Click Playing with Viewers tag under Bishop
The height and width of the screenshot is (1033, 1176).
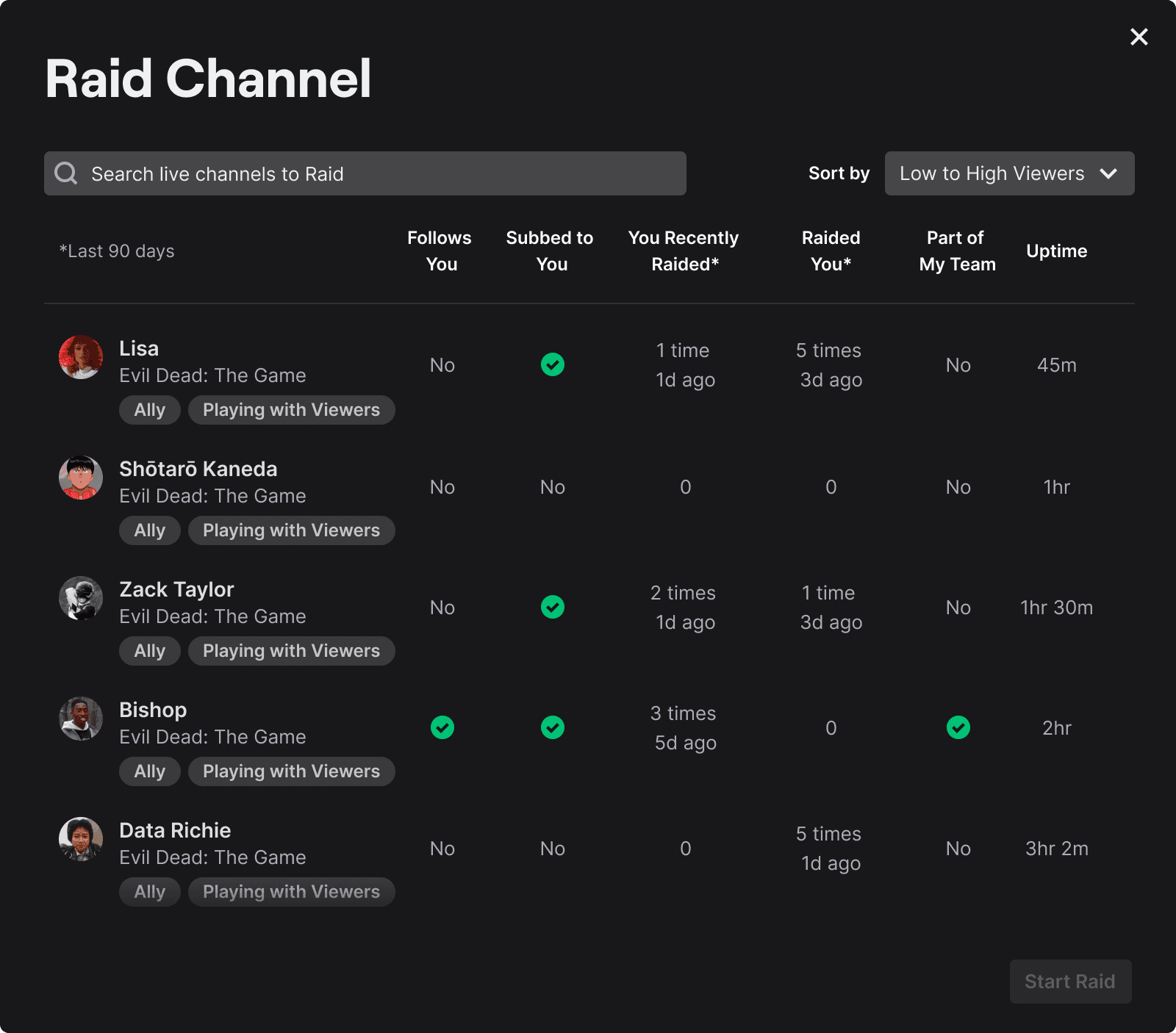click(292, 771)
